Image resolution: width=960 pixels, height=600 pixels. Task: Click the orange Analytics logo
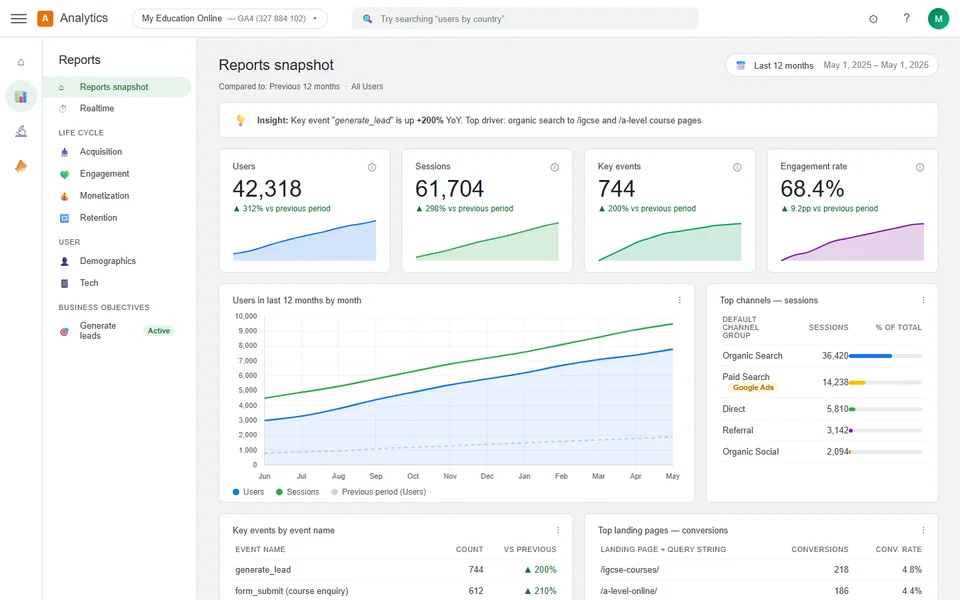click(45, 18)
